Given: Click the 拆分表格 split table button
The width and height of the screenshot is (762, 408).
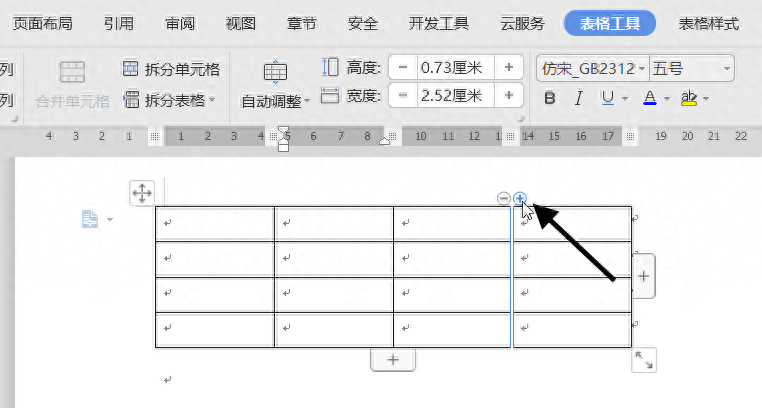Looking at the screenshot, I should (164, 100).
